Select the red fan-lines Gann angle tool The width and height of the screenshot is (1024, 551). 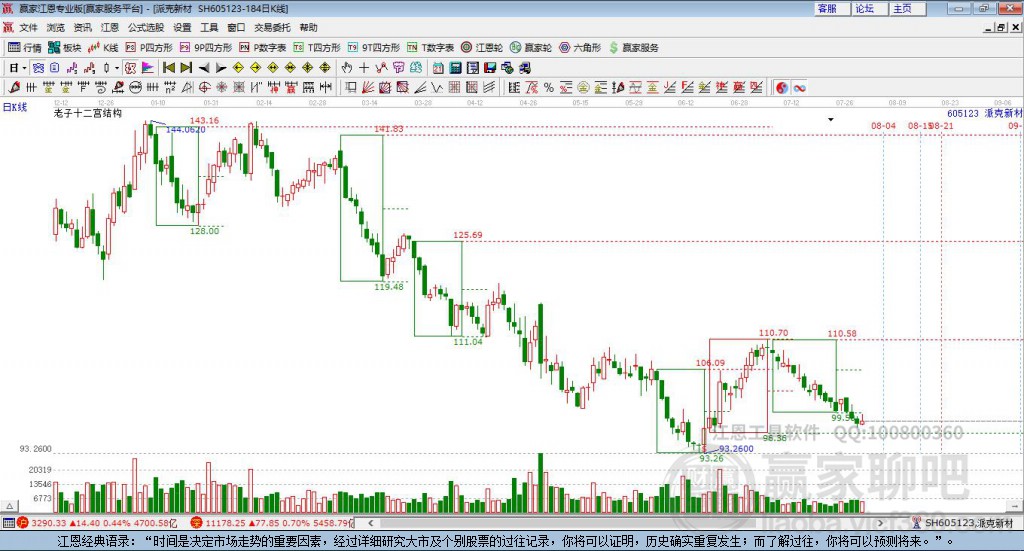coord(368,87)
